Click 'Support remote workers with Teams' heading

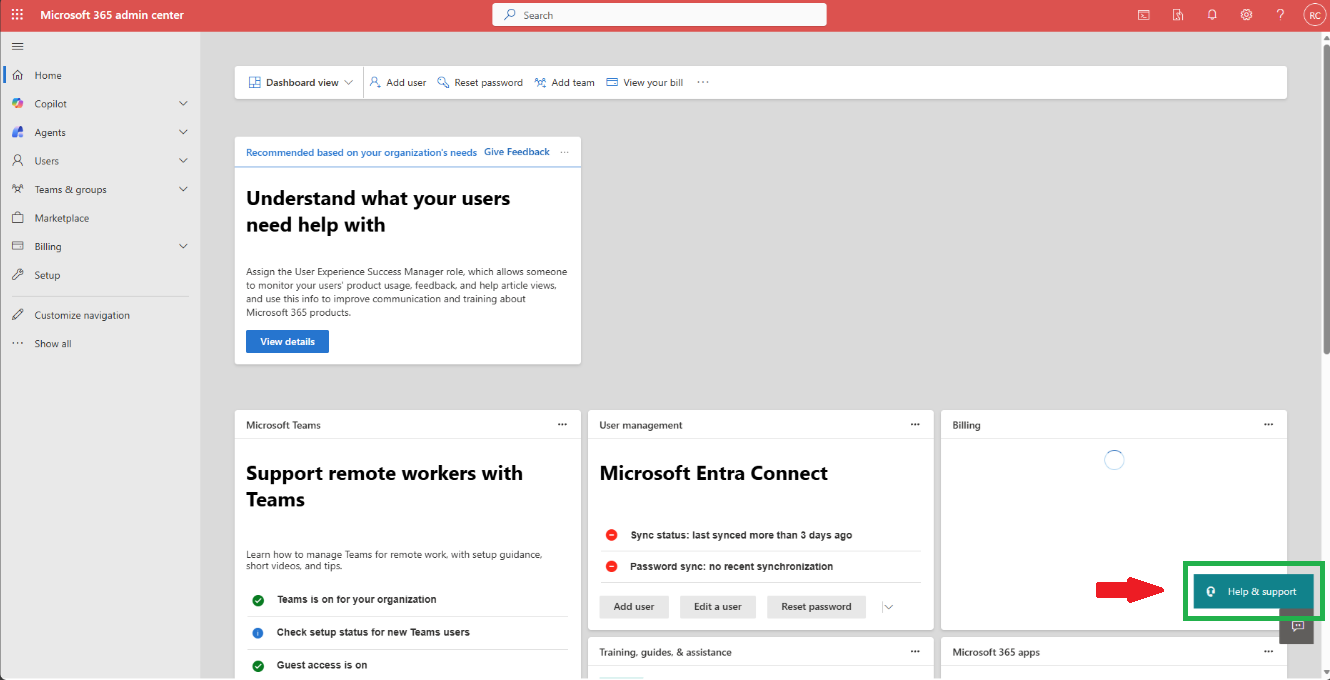click(385, 486)
